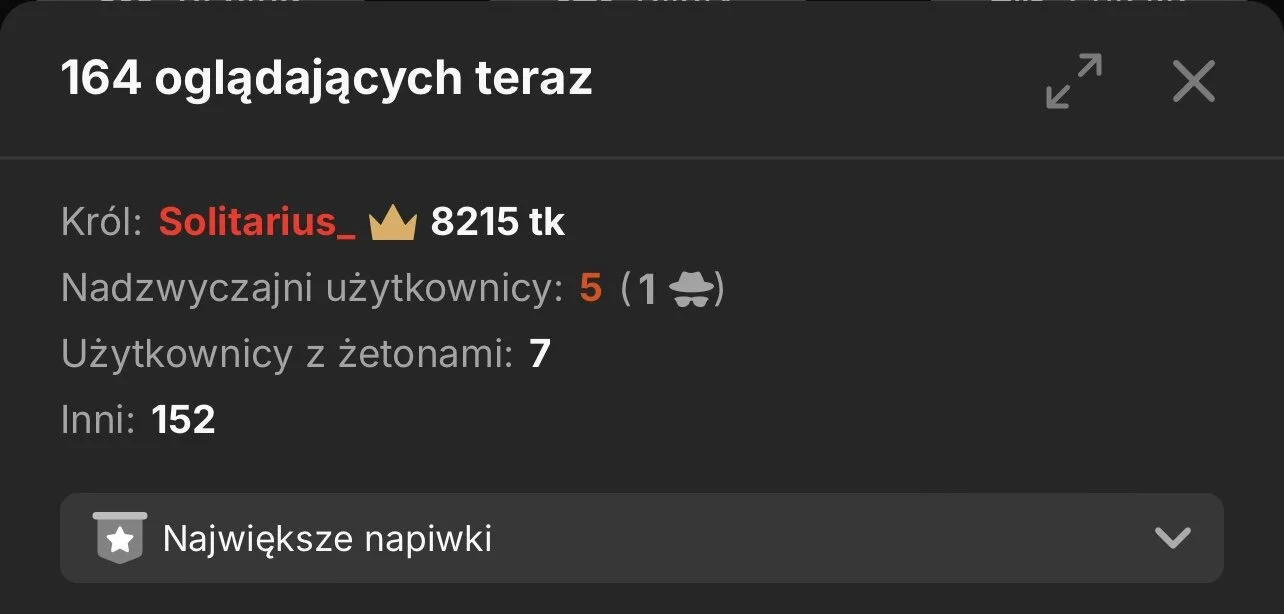Click the anonymous count 1 in parentheses
The width and height of the screenshot is (1284, 614).
pos(647,289)
